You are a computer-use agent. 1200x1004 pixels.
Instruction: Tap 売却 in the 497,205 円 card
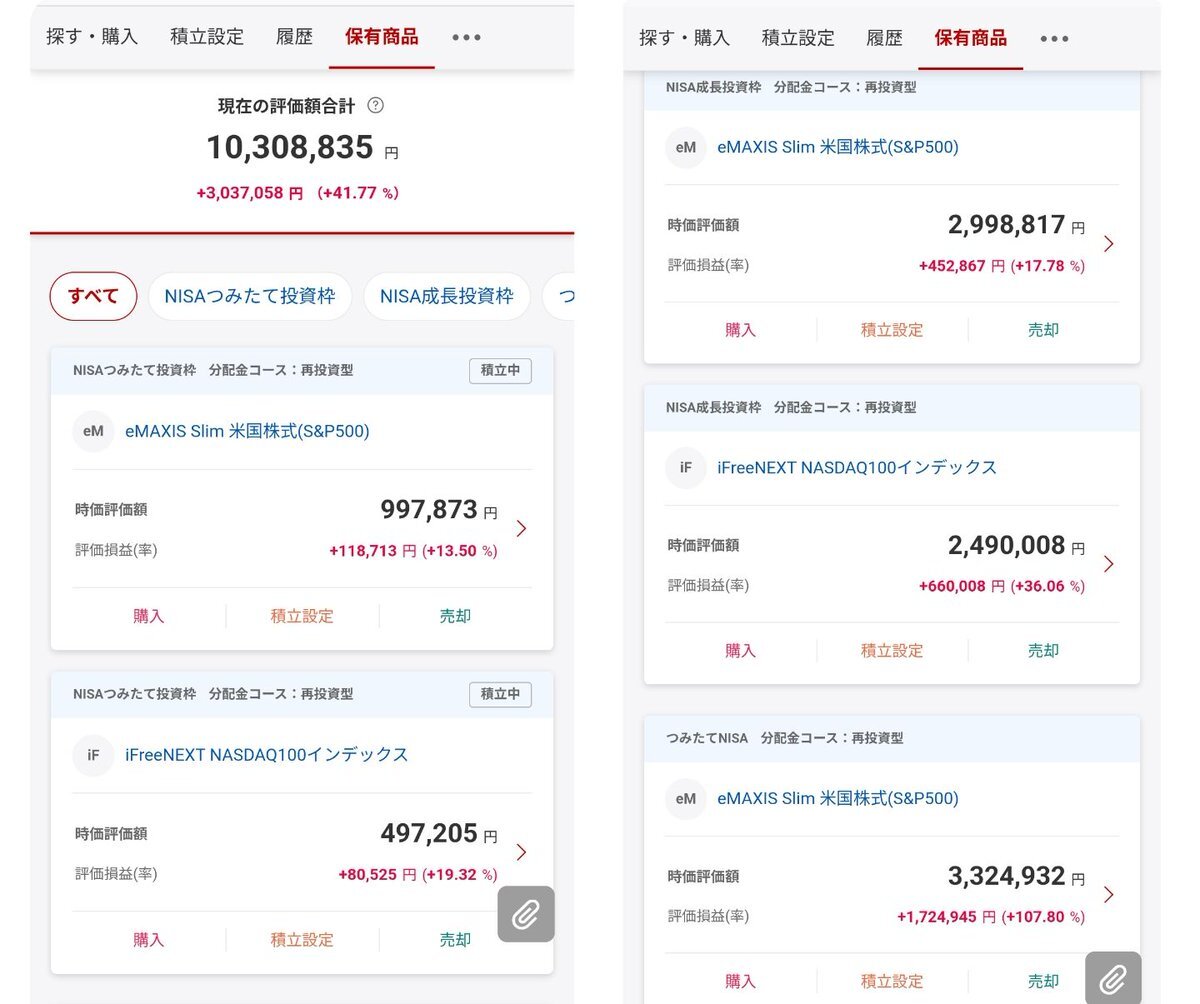(x=455, y=940)
